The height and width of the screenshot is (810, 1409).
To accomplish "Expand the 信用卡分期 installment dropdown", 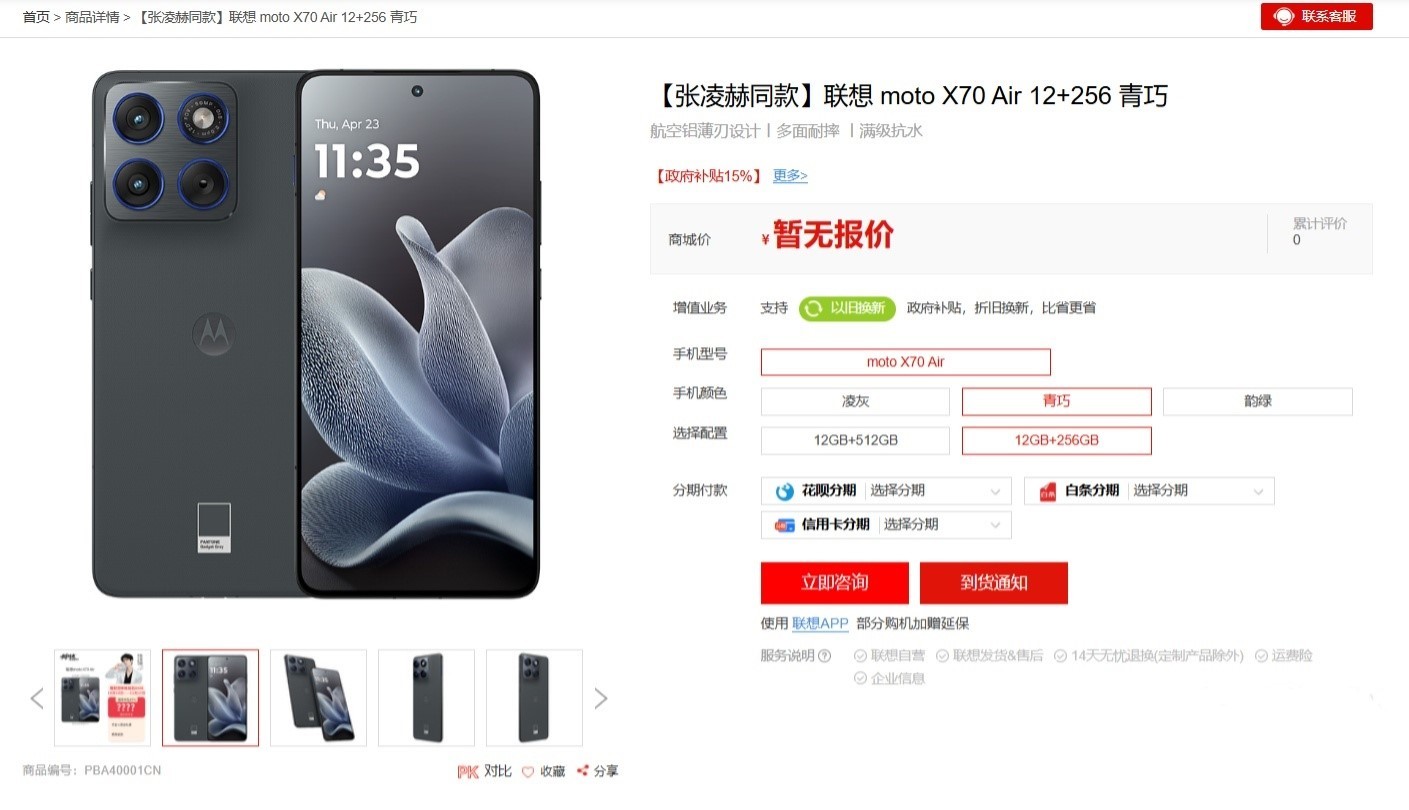I will click(886, 525).
